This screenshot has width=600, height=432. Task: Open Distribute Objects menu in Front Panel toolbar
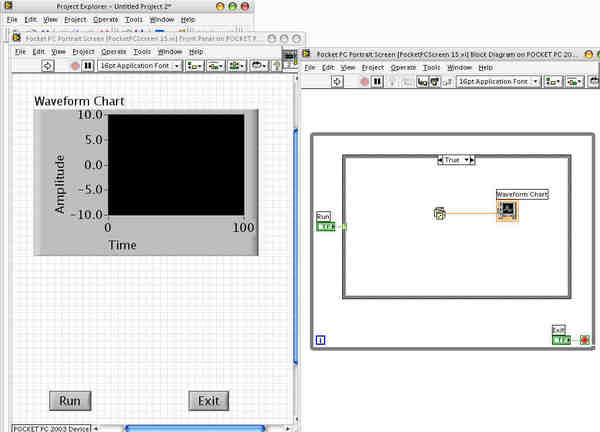tap(215, 66)
